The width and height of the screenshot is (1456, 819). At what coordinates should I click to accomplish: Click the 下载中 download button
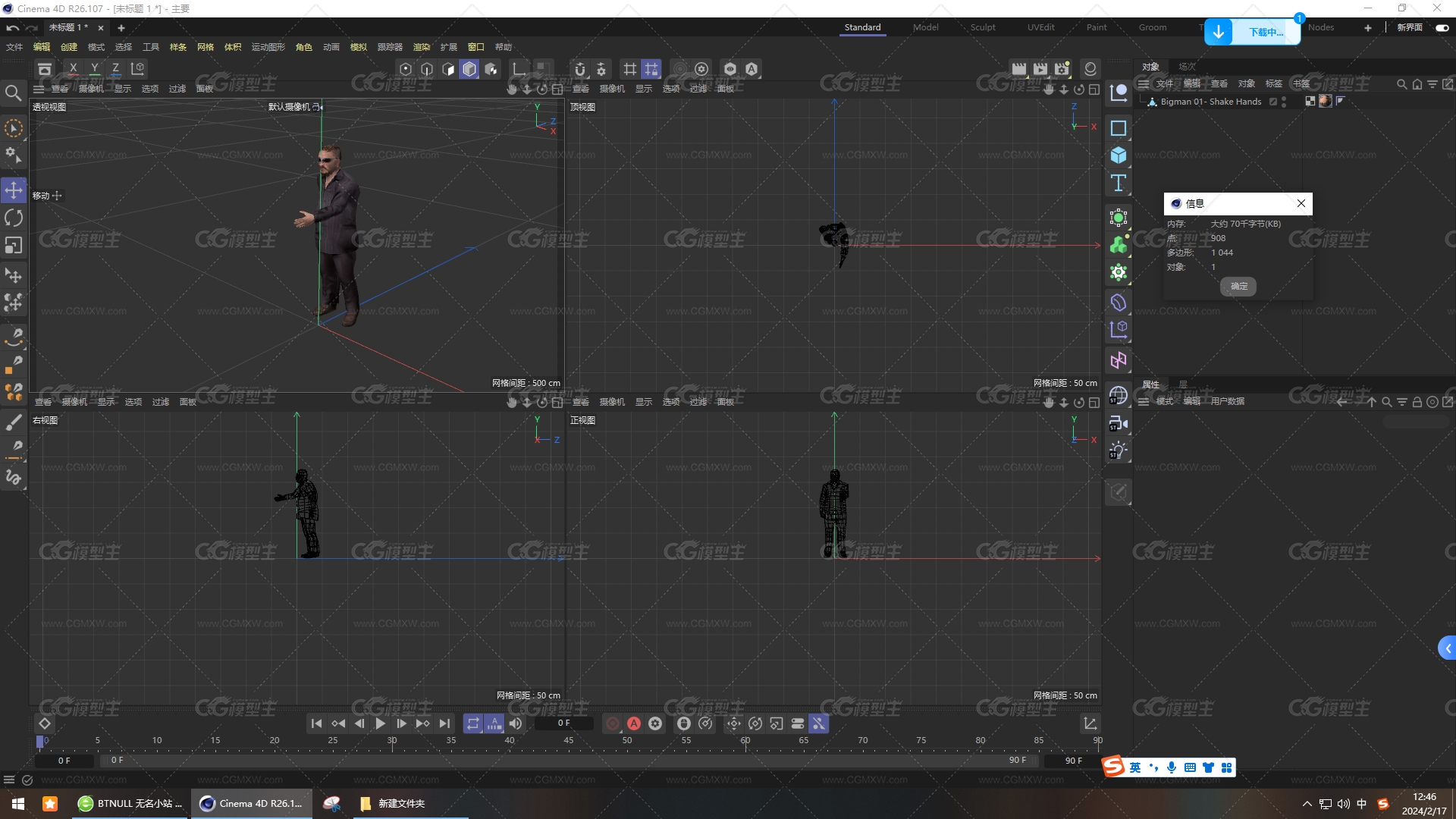(x=1253, y=32)
